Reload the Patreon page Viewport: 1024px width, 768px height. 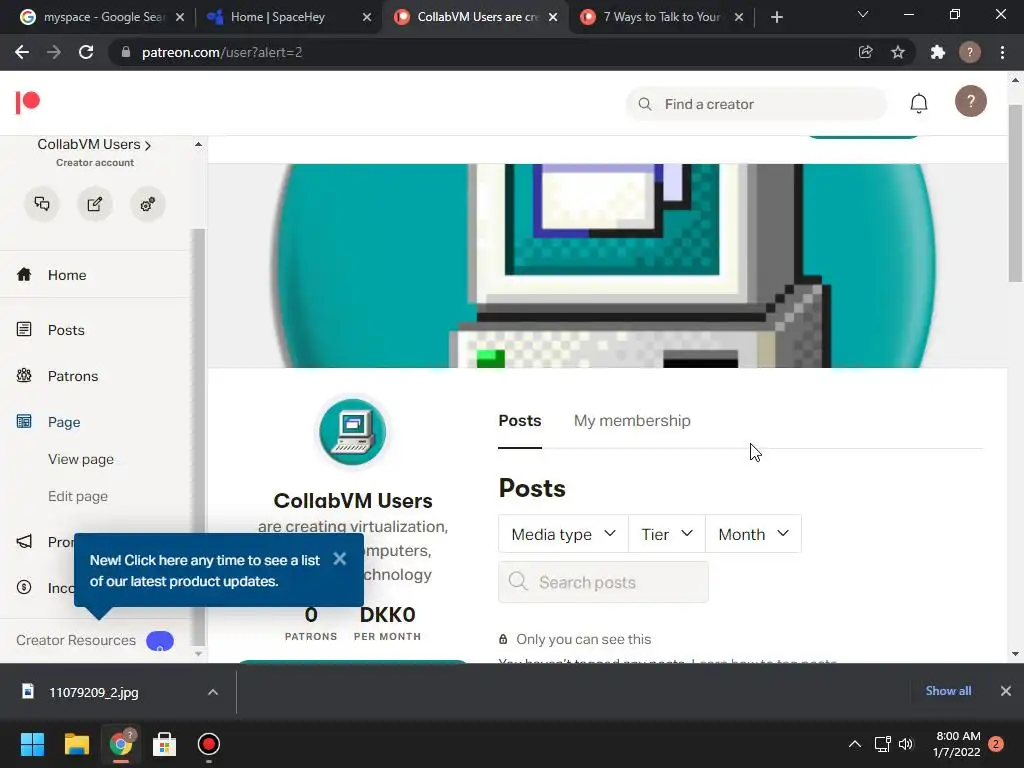click(86, 52)
